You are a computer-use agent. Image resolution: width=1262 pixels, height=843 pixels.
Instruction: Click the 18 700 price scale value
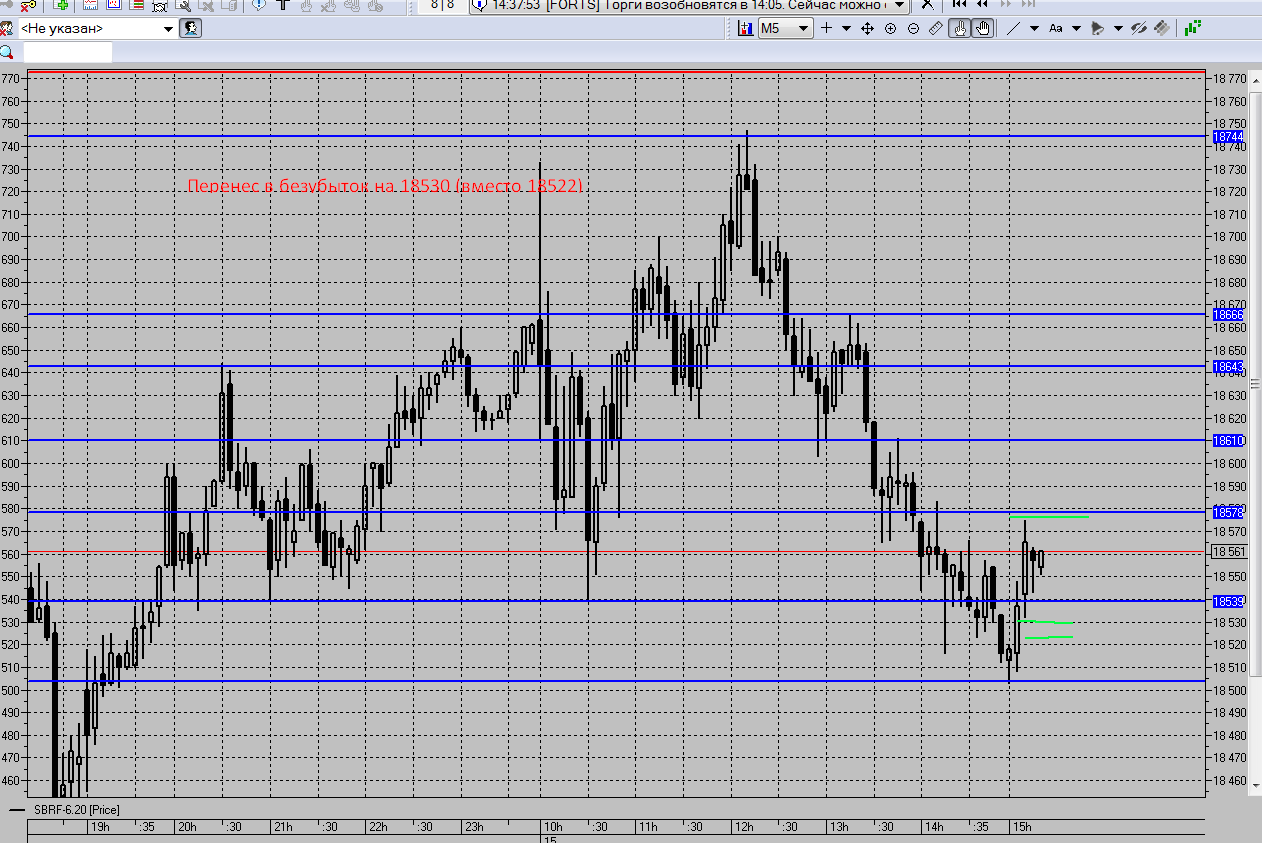1230,237
